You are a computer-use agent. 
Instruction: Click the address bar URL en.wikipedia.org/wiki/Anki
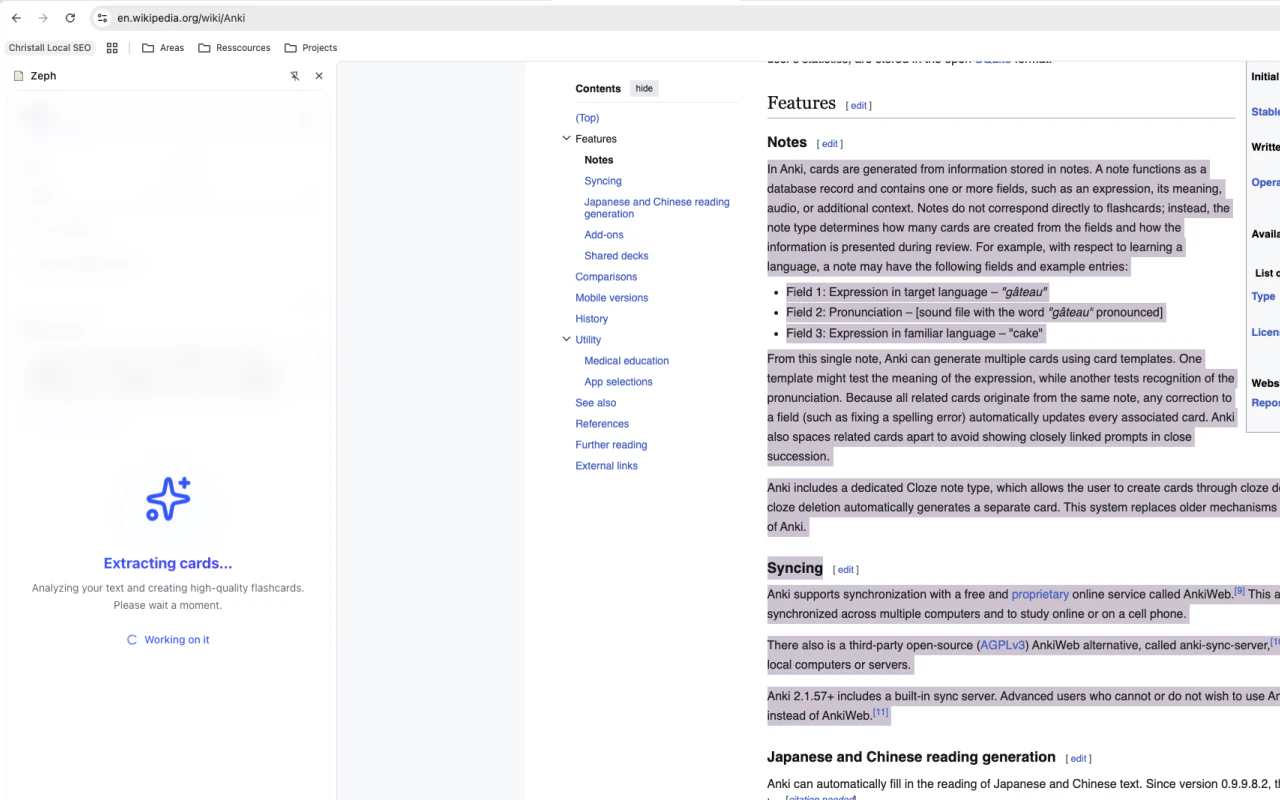click(x=181, y=18)
